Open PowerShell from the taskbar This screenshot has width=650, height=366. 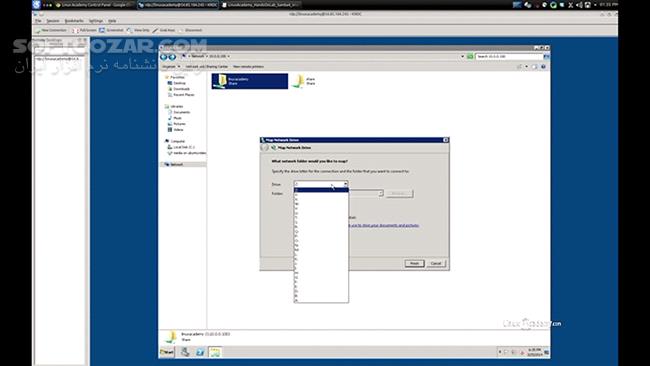coord(200,352)
